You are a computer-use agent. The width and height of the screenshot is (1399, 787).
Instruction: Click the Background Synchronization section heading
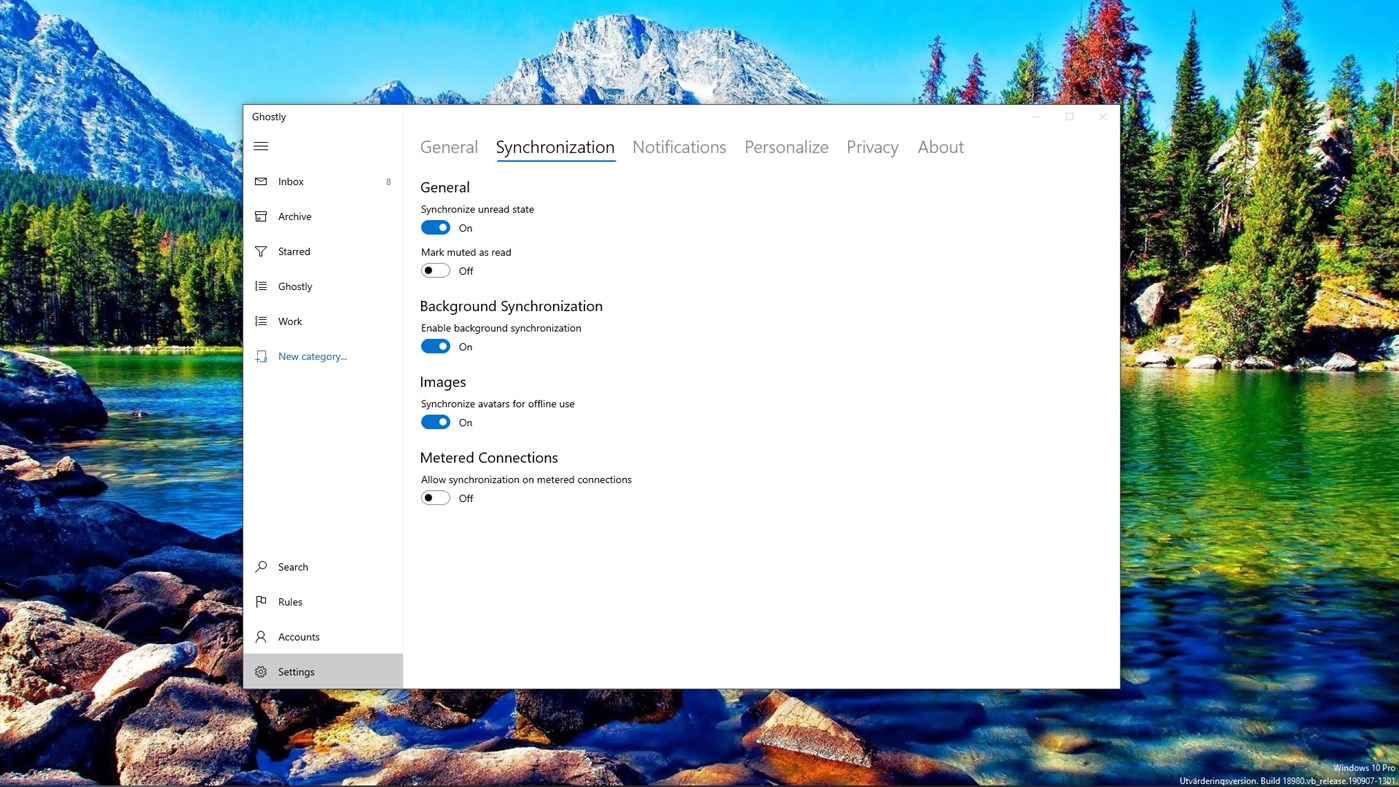click(511, 306)
